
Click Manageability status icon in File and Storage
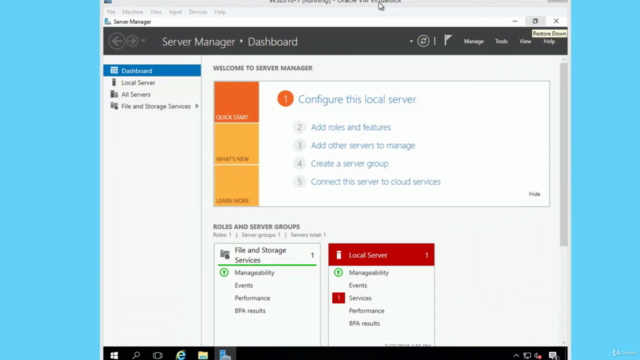(224, 272)
